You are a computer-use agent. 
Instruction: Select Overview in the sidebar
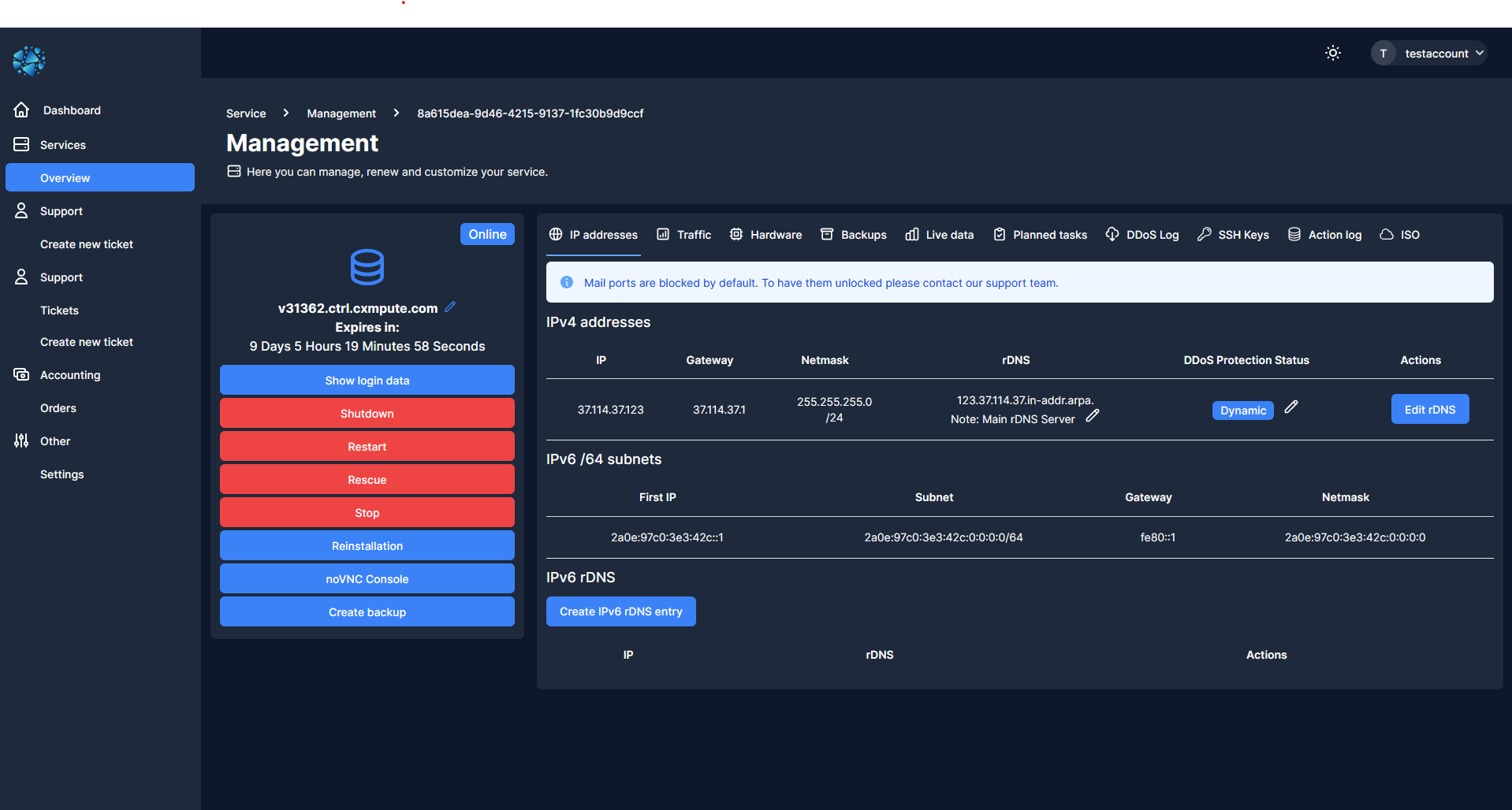pos(99,177)
